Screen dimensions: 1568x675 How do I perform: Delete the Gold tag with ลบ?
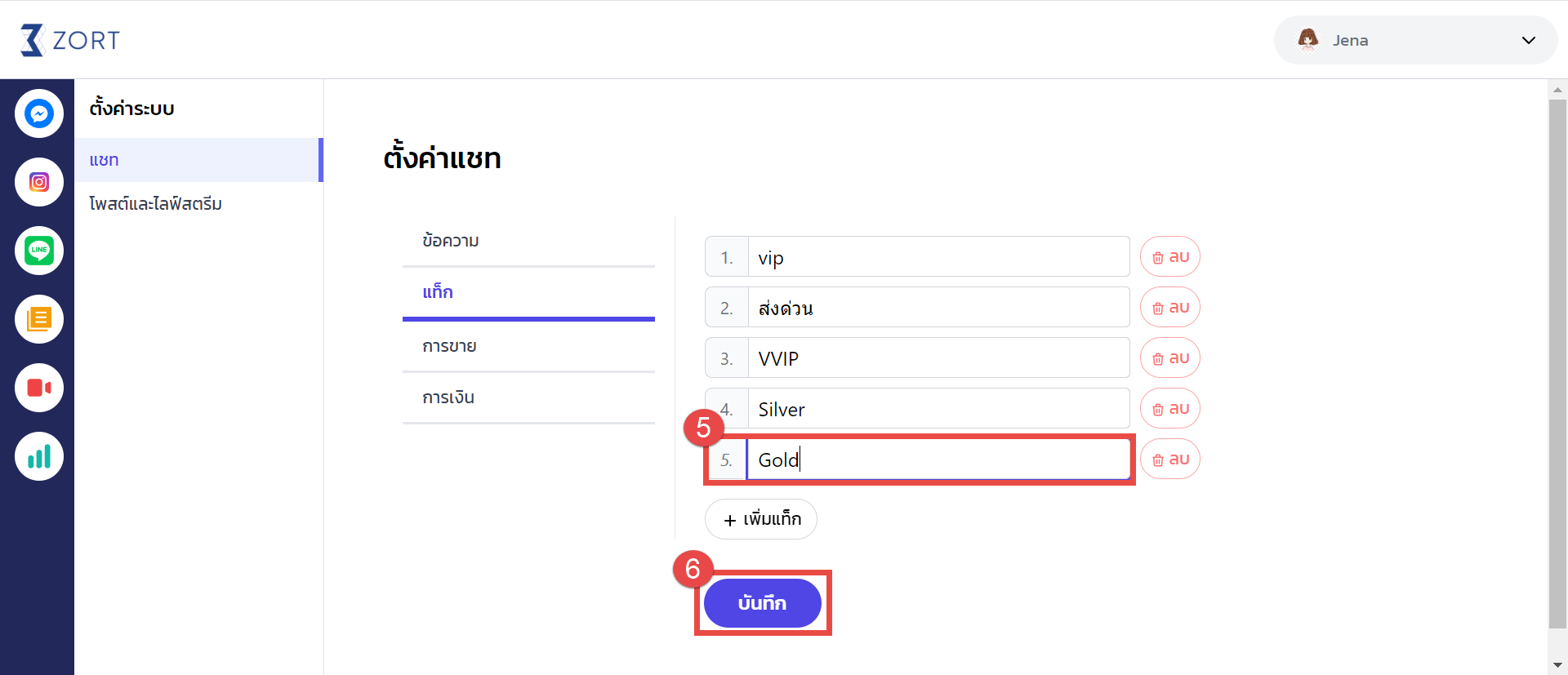pyautogui.click(x=1170, y=460)
